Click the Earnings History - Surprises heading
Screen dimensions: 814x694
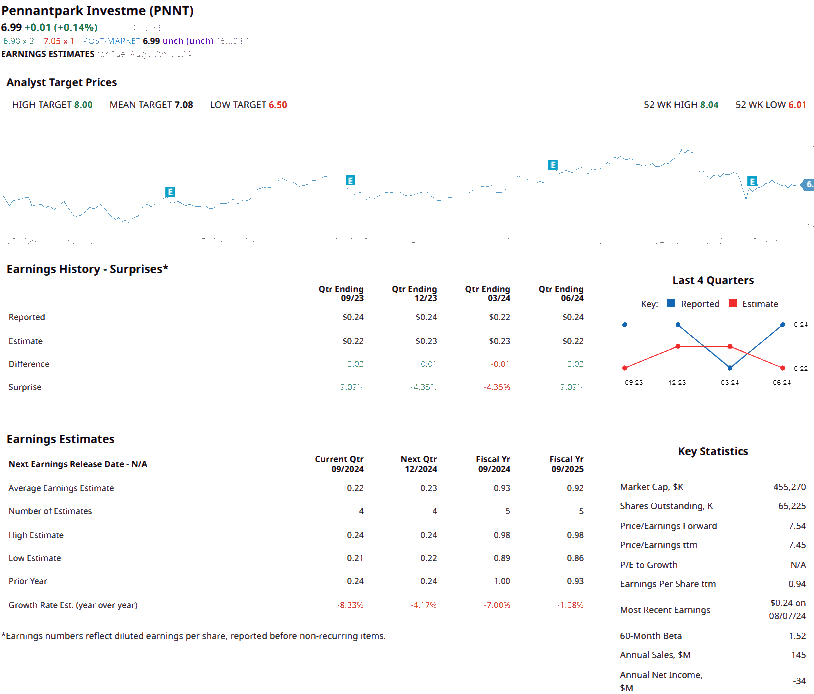point(87,269)
